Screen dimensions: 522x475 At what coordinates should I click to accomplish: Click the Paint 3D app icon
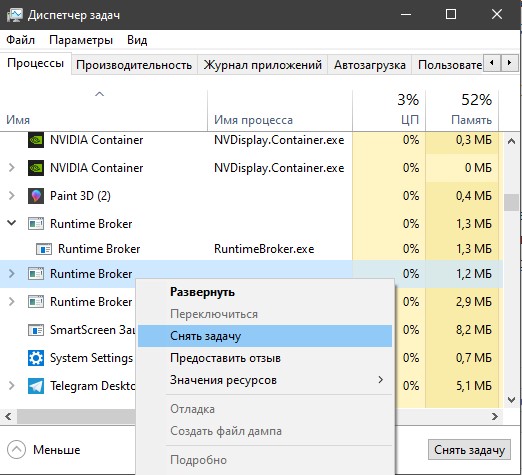[36, 196]
